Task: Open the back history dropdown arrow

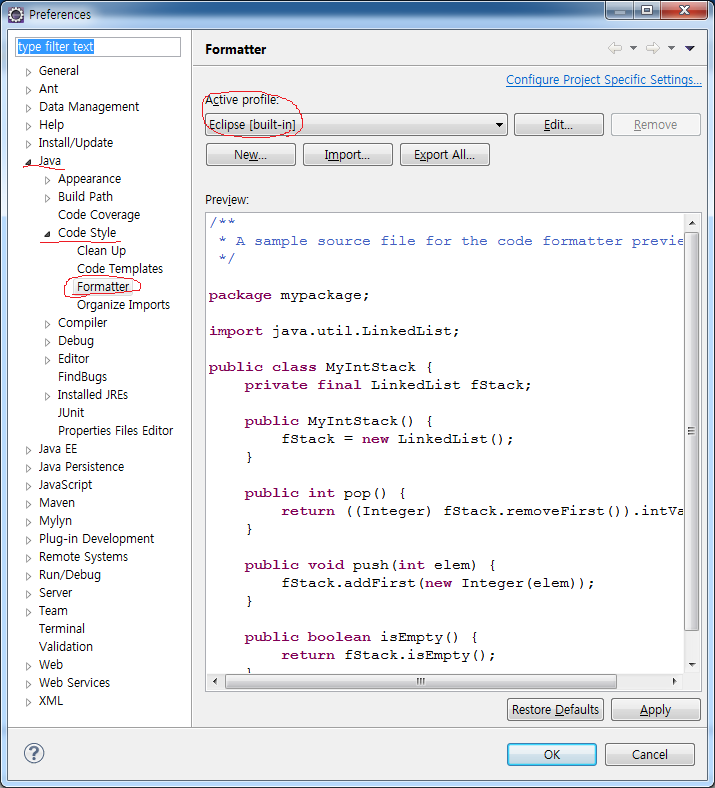Action: pos(633,48)
